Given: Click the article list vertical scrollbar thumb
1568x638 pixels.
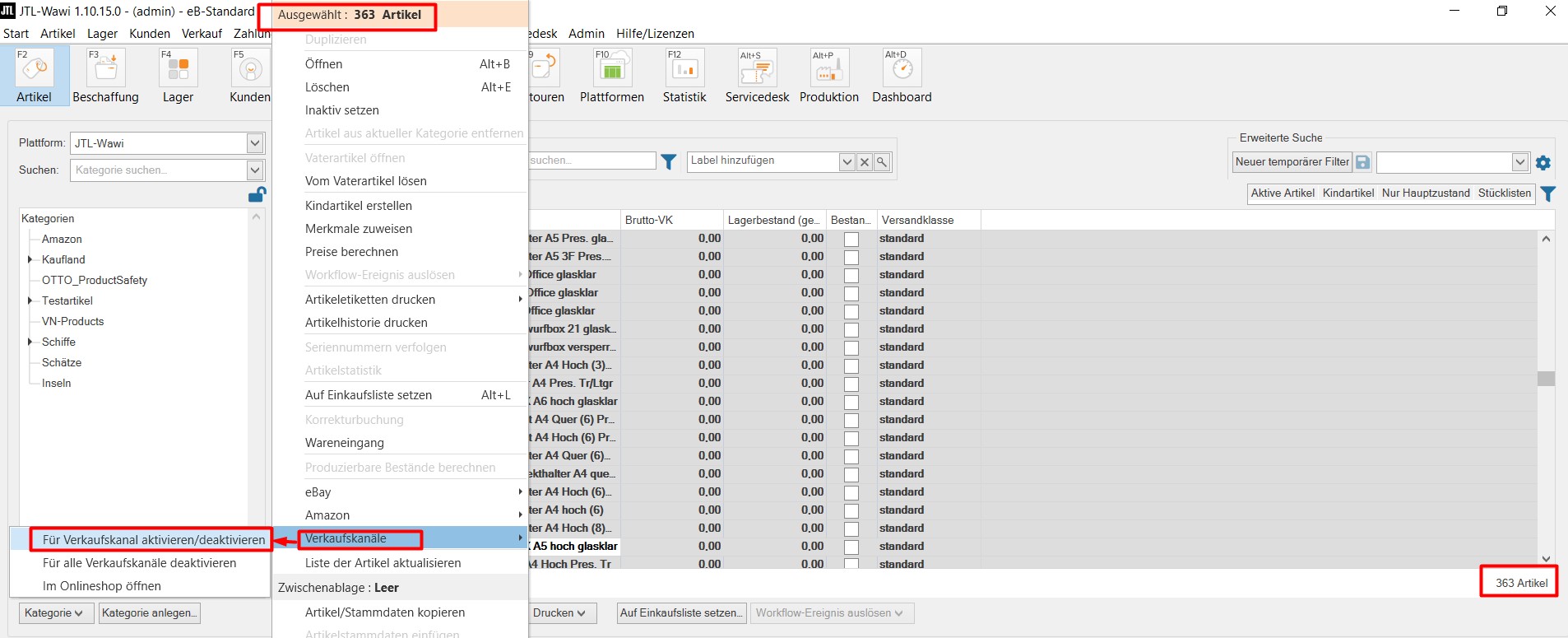Looking at the screenshot, I should click(1546, 379).
